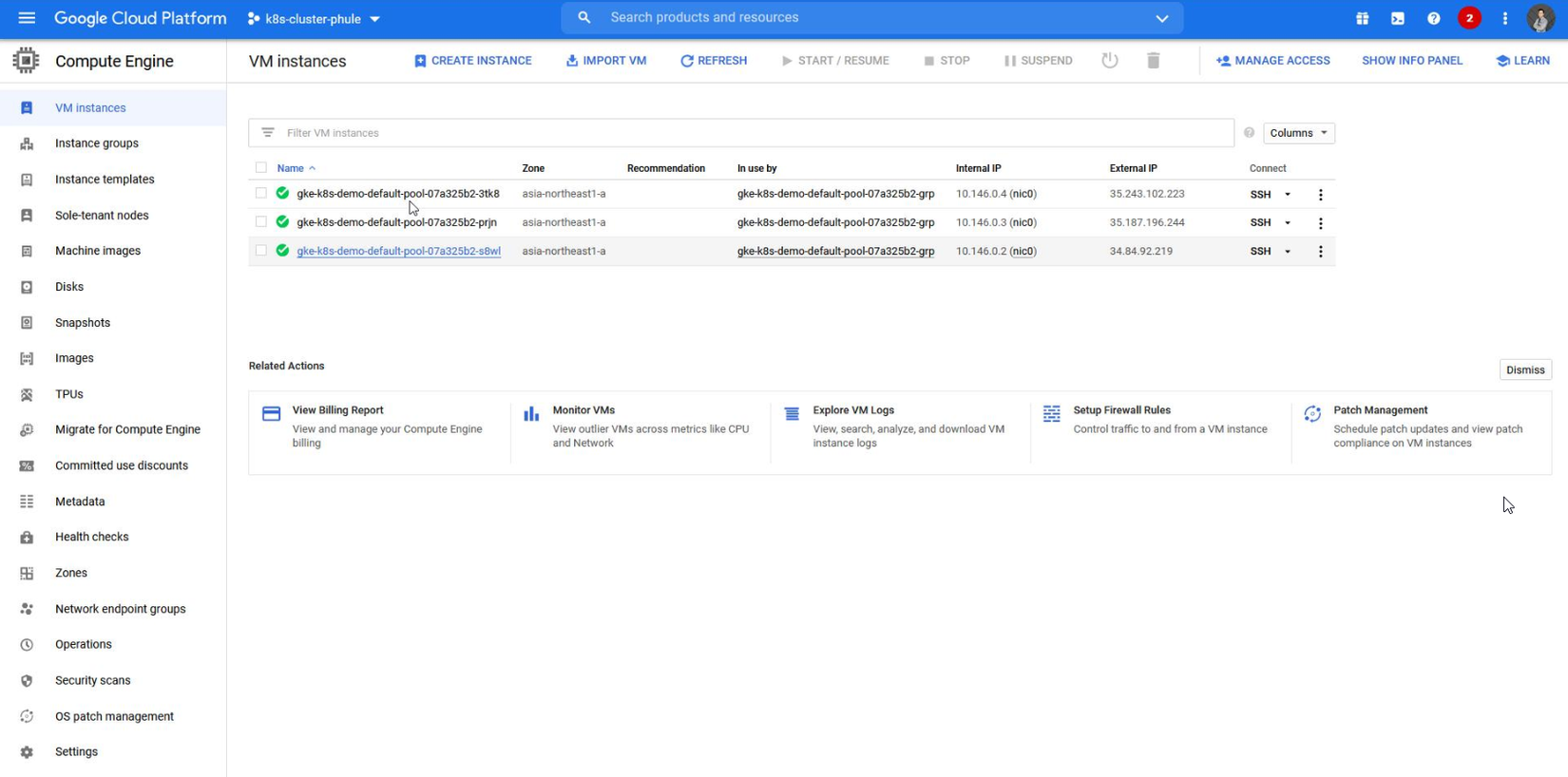1568x777 pixels.
Task: Click the Monitor VMs bar chart icon
Action: coord(531,413)
